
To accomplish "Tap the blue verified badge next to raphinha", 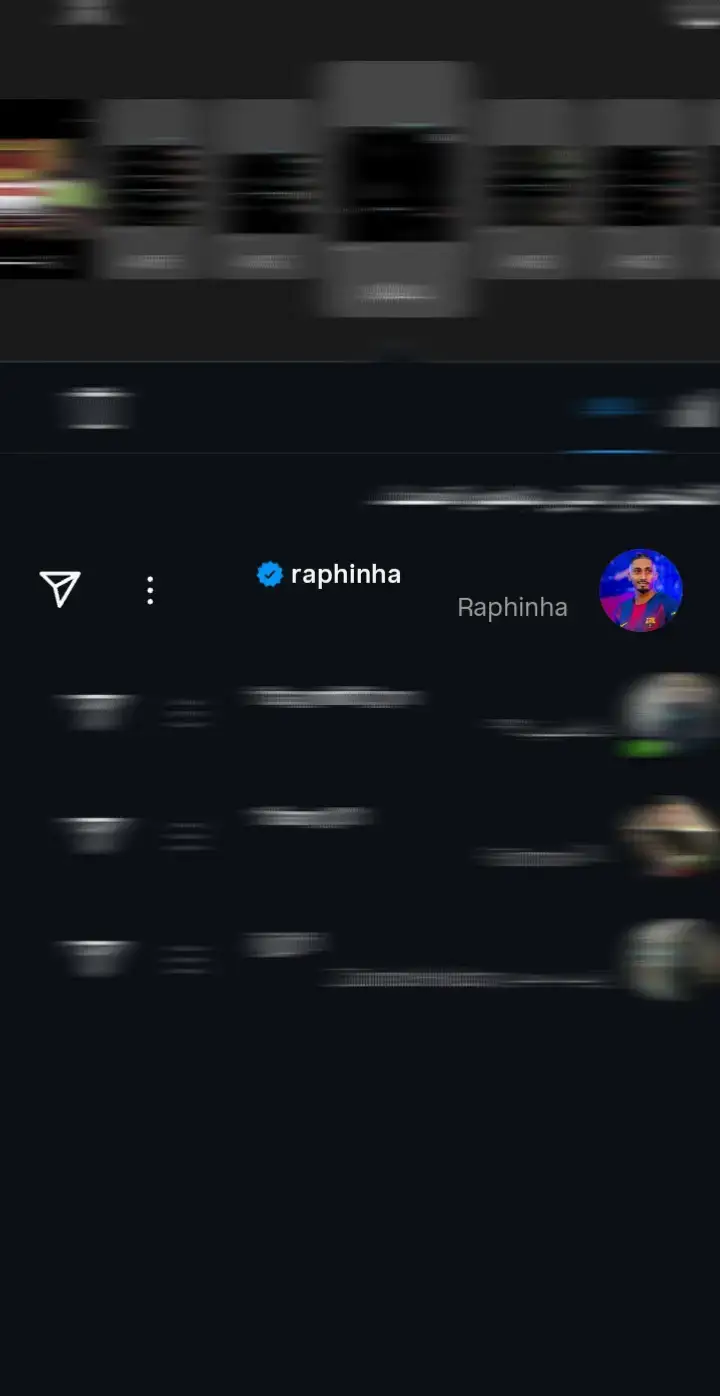I will click(x=269, y=574).
